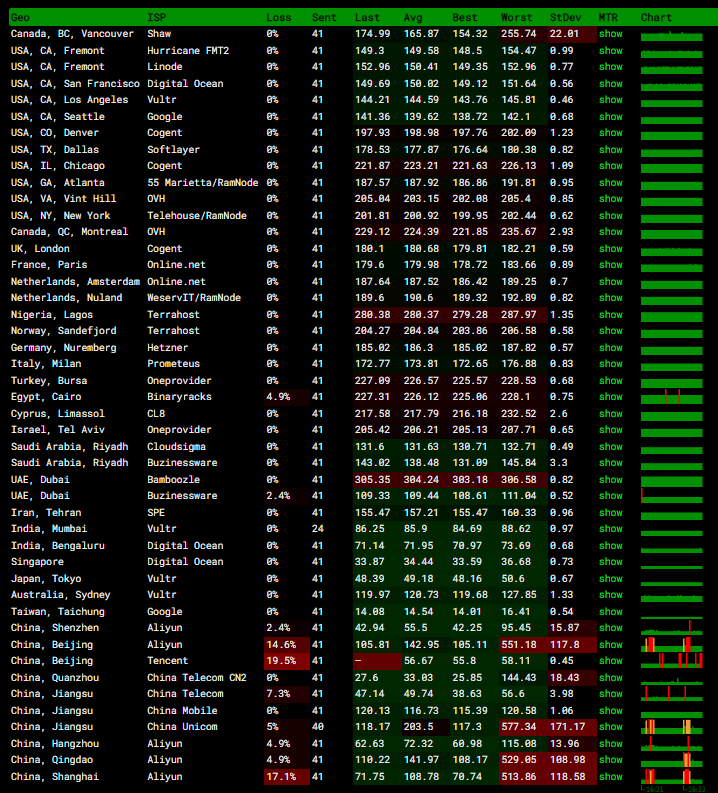Show MTR for Atlanta RamNode row
The height and width of the screenshot is (793, 718).
pyautogui.click(x=610, y=183)
